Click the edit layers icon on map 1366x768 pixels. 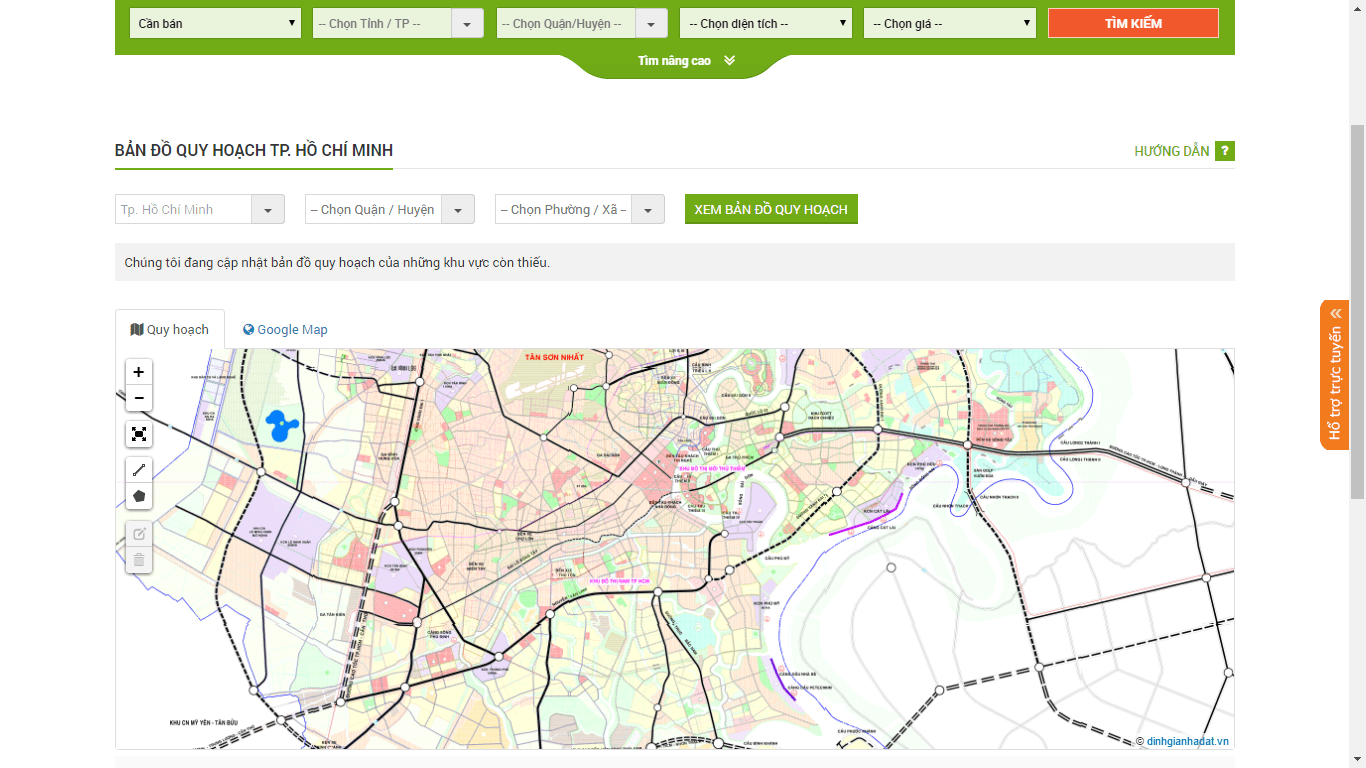139,534
